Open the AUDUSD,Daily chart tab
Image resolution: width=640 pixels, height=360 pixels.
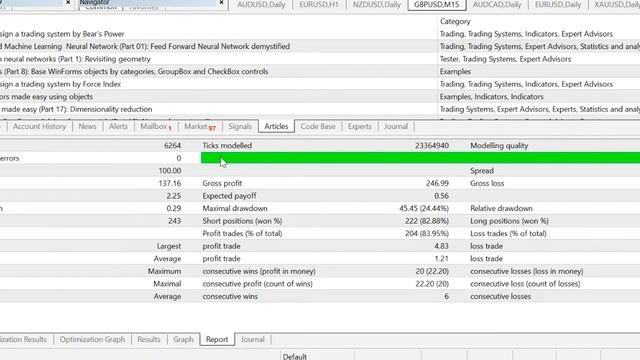click(x=261, y=5)
